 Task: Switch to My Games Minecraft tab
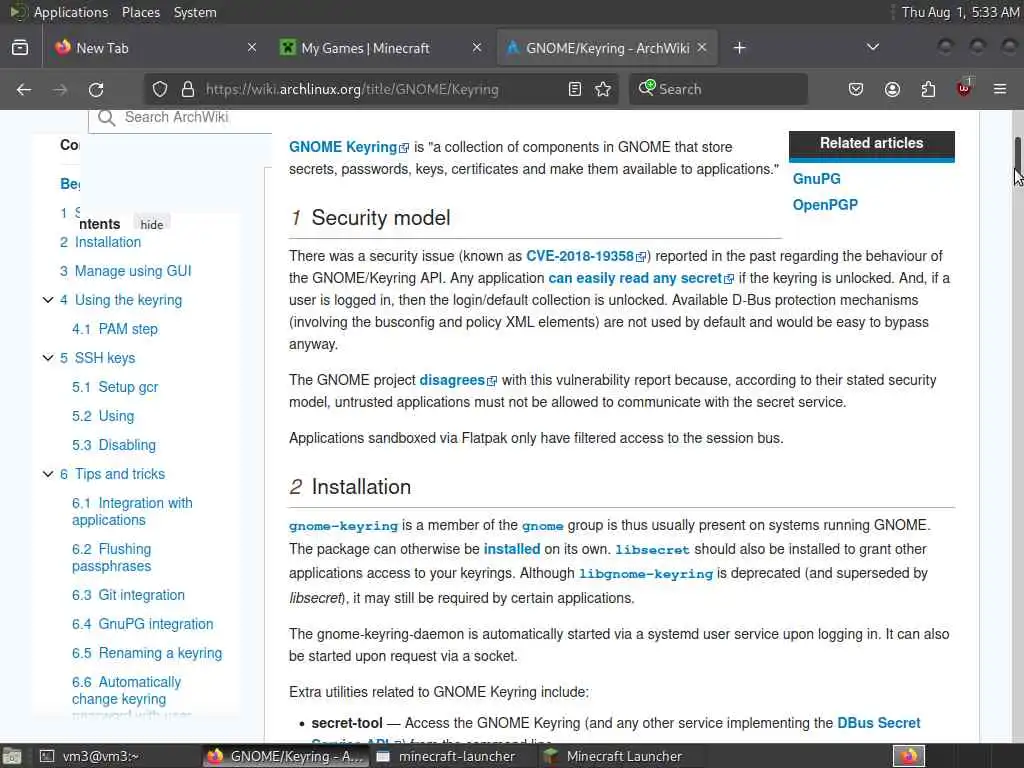coord(381,48)
